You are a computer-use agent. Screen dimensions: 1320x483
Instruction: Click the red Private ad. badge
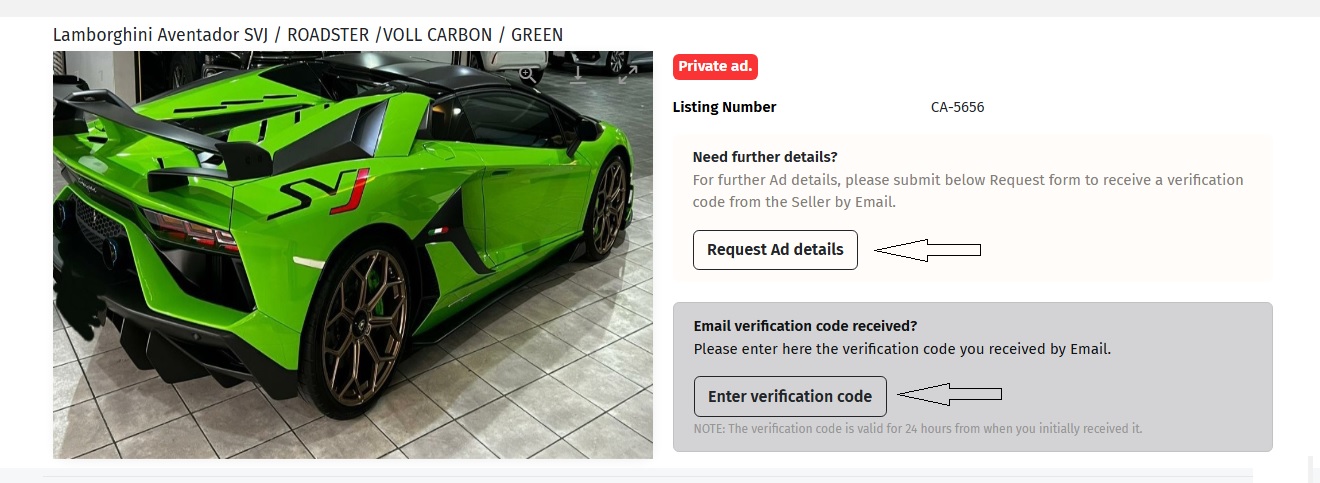[x=715, y=67]
